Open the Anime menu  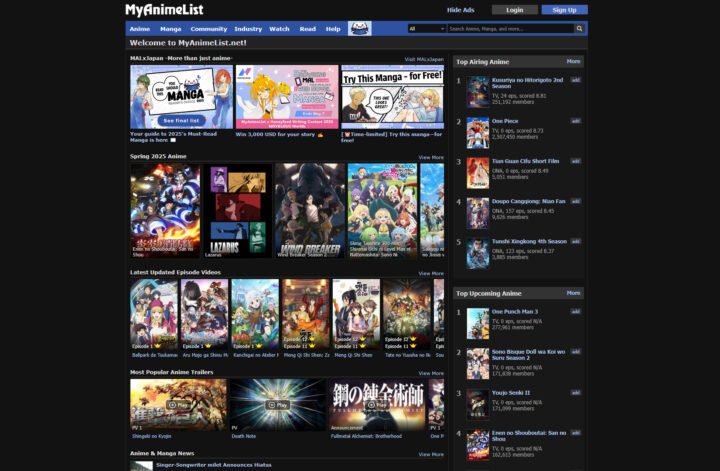point(140,28)
